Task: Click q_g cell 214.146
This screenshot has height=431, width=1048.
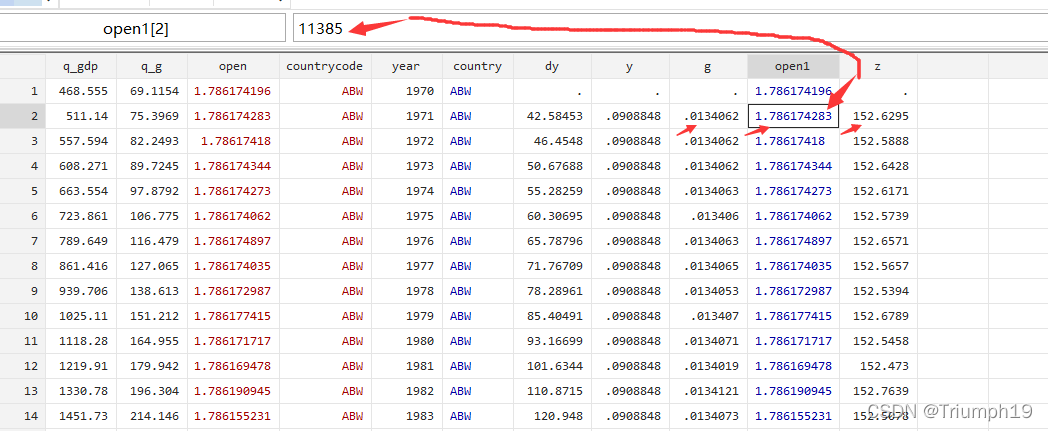Action: click(154, 416)
